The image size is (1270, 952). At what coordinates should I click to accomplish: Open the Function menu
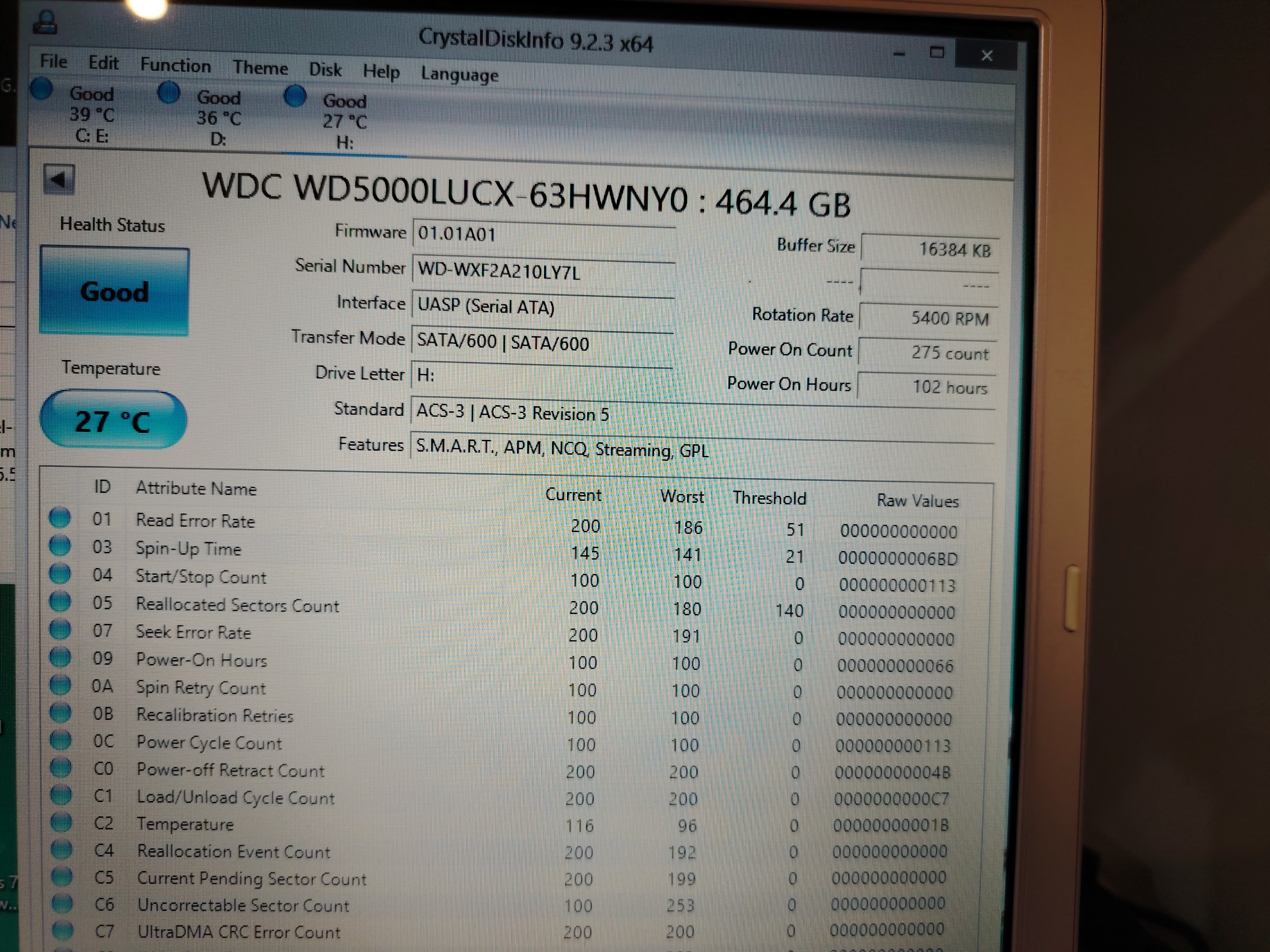coord(175,65)
